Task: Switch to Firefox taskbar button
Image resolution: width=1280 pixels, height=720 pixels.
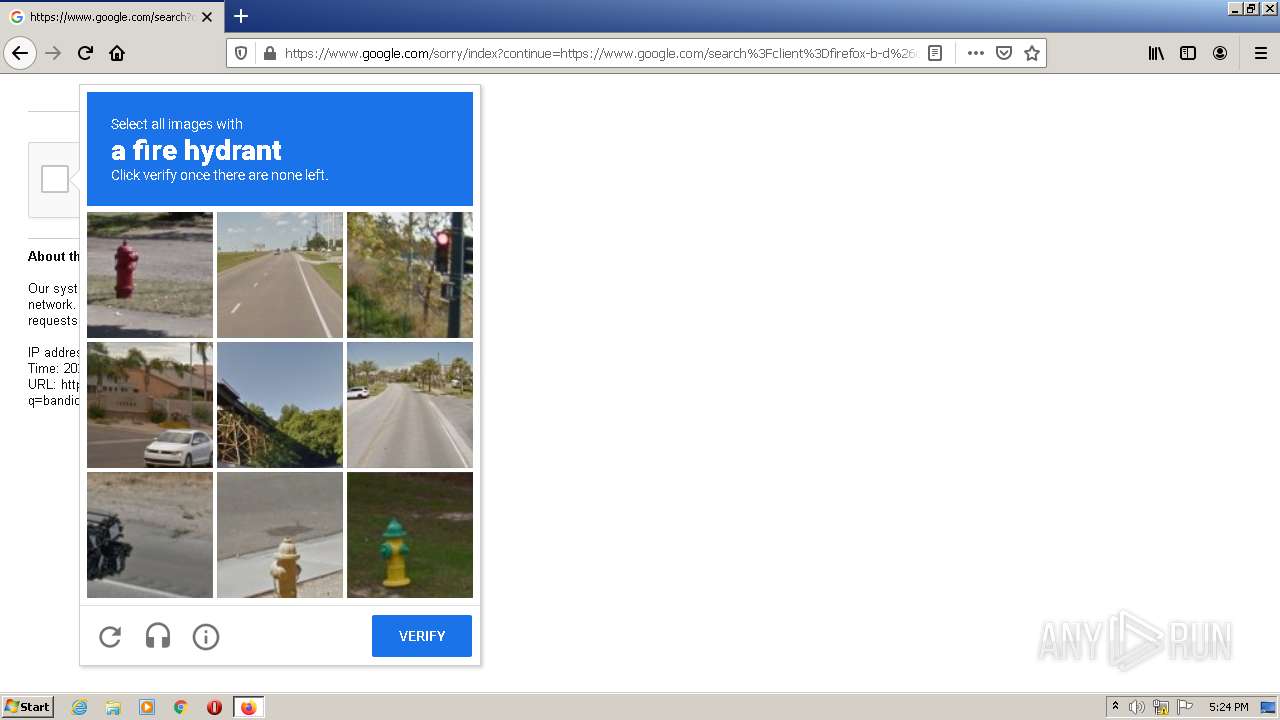Action: click(248, 707)
